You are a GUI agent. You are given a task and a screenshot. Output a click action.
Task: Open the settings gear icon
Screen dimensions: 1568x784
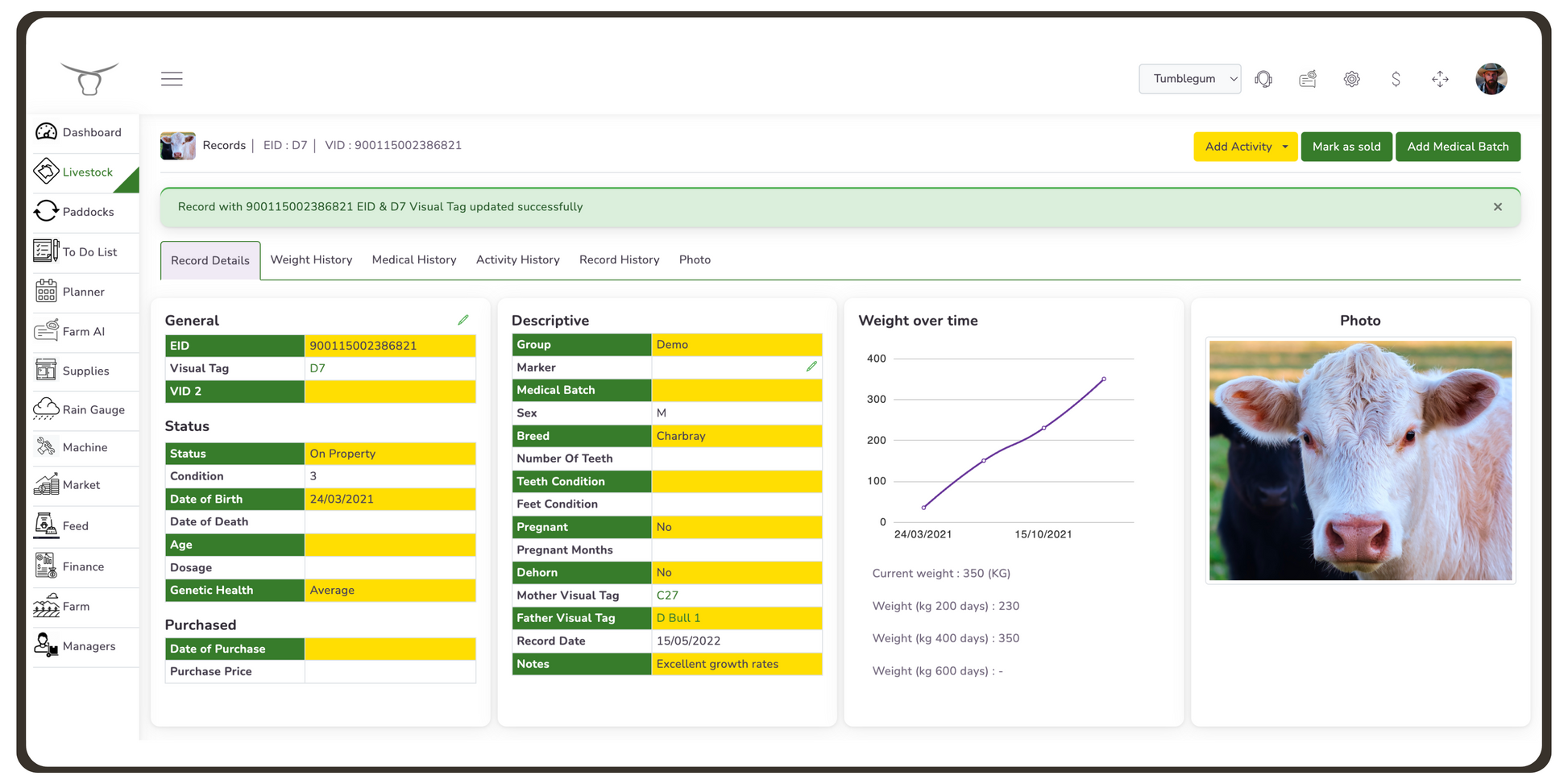(x=1351, y=79)
